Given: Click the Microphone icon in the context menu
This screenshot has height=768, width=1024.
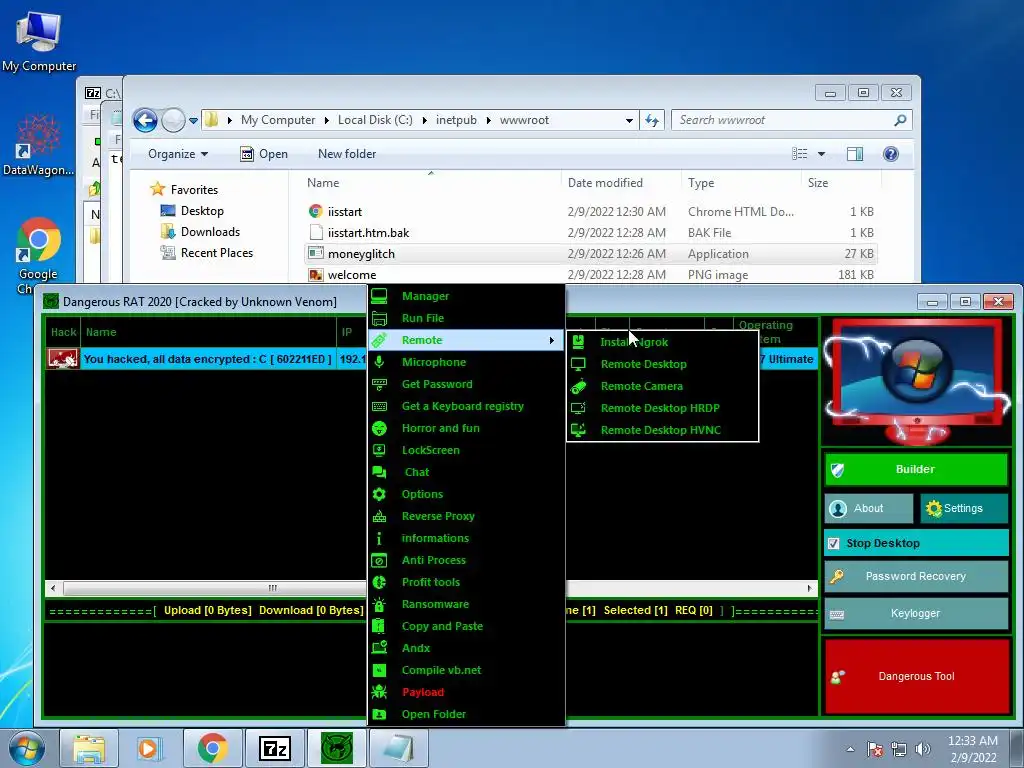Looking at the screenshot, I should 379,362.
